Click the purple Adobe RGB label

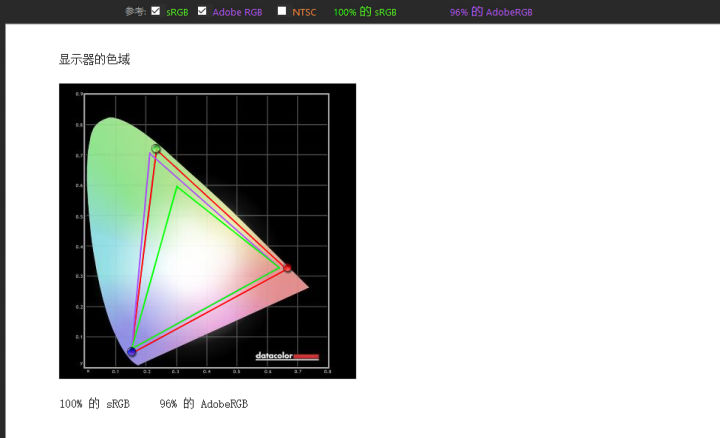(x=237, y=12)
